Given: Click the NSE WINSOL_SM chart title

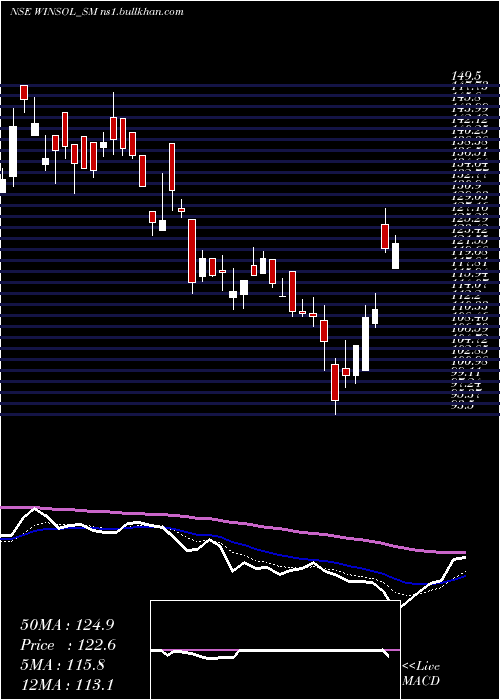Looking at the screenshot, I should click(x=54, y=12).
